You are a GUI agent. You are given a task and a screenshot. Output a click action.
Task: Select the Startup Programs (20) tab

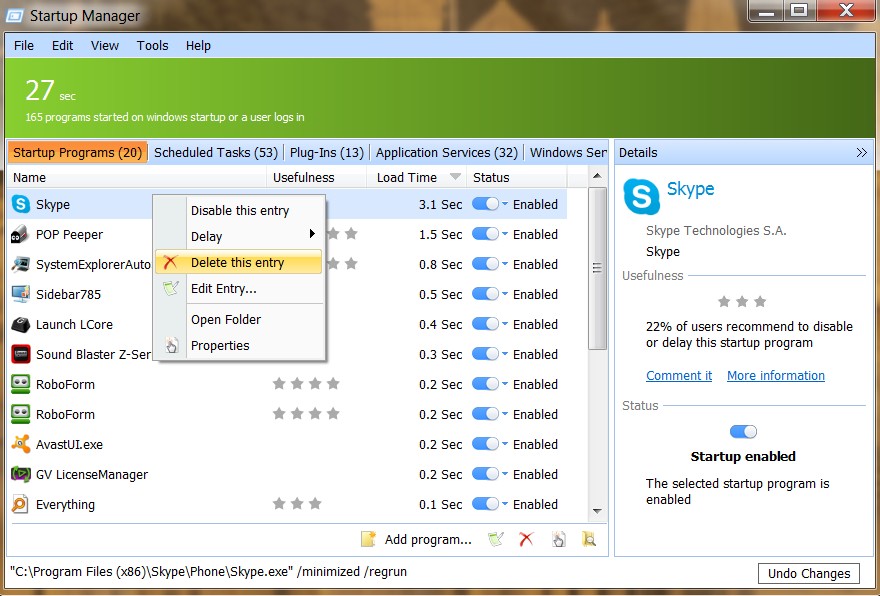click(77, 152)
